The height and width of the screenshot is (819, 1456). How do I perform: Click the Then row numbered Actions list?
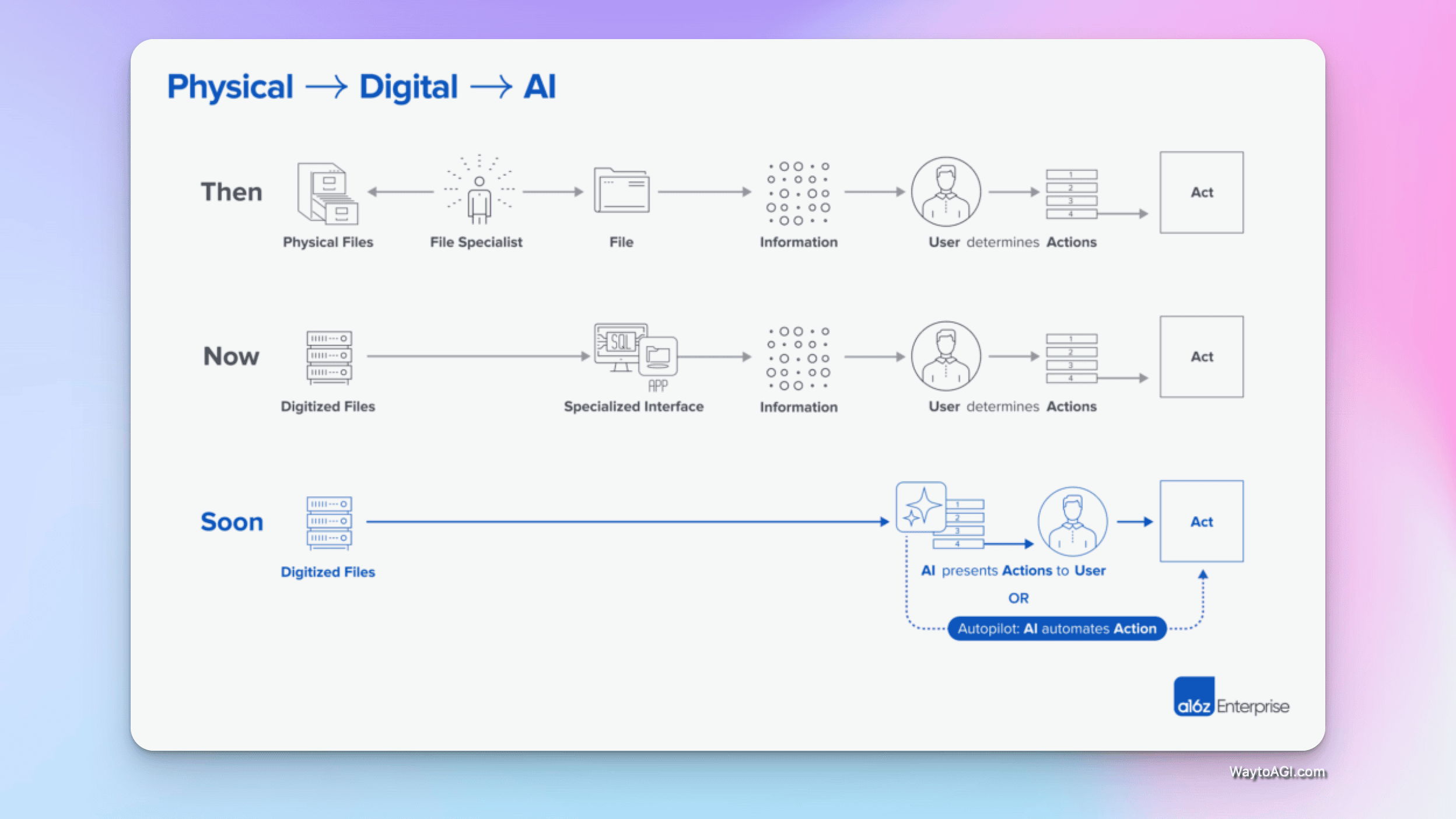tap(1071, 194)
